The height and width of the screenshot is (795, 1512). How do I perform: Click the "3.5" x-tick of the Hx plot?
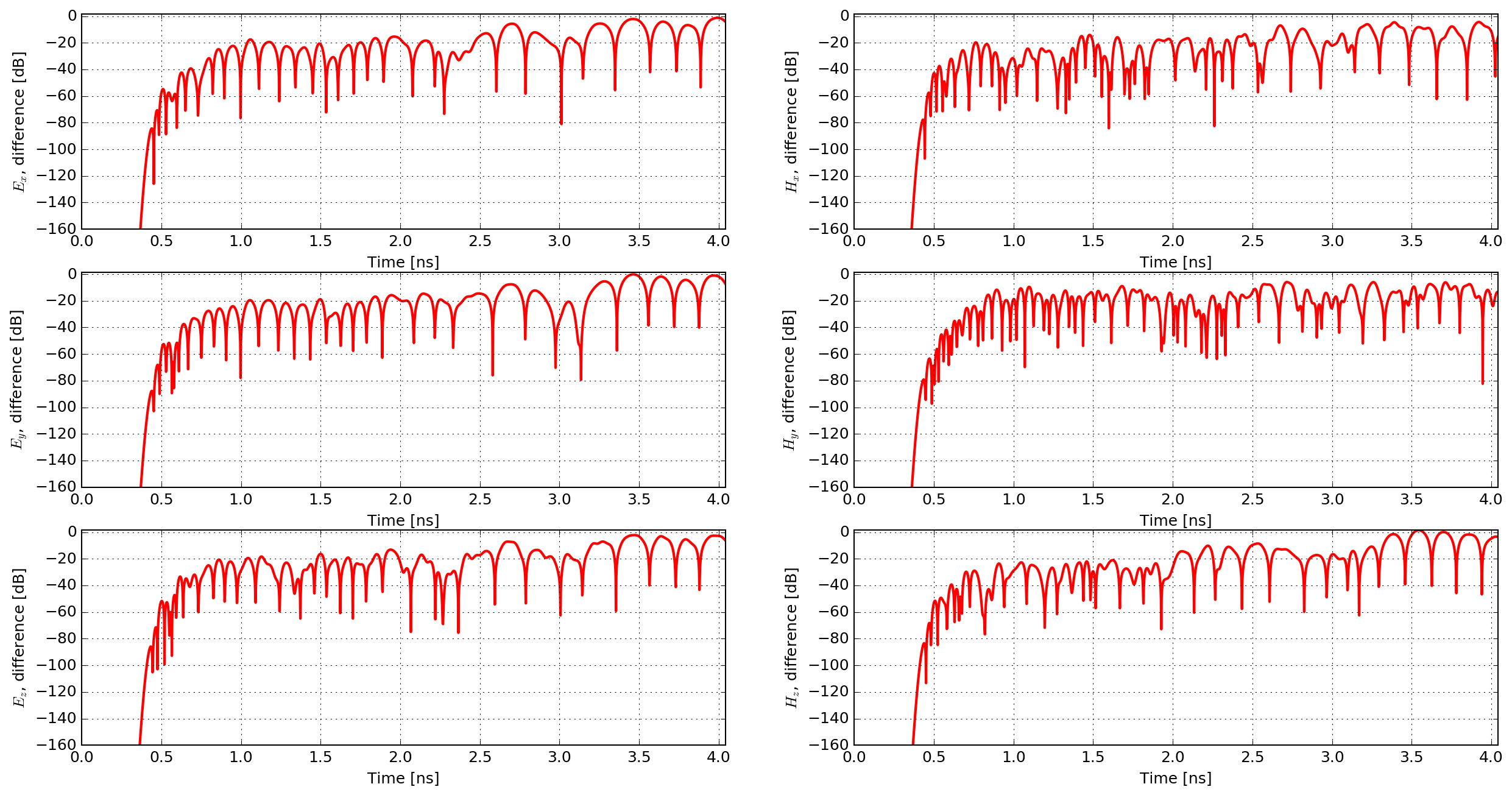(1411, 241)
